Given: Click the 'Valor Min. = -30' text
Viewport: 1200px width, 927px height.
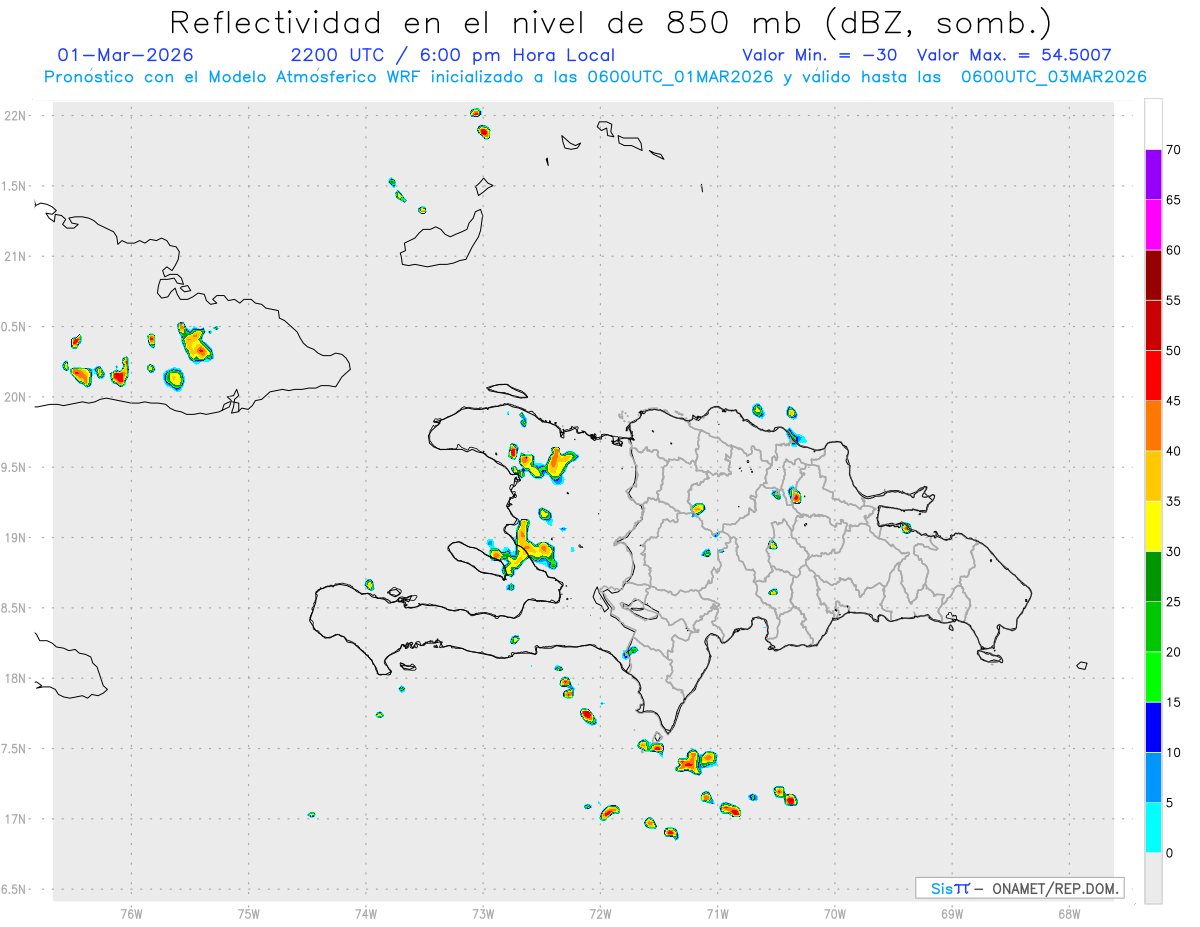Looking at the screenshot, I should click(x=820, y=55).
